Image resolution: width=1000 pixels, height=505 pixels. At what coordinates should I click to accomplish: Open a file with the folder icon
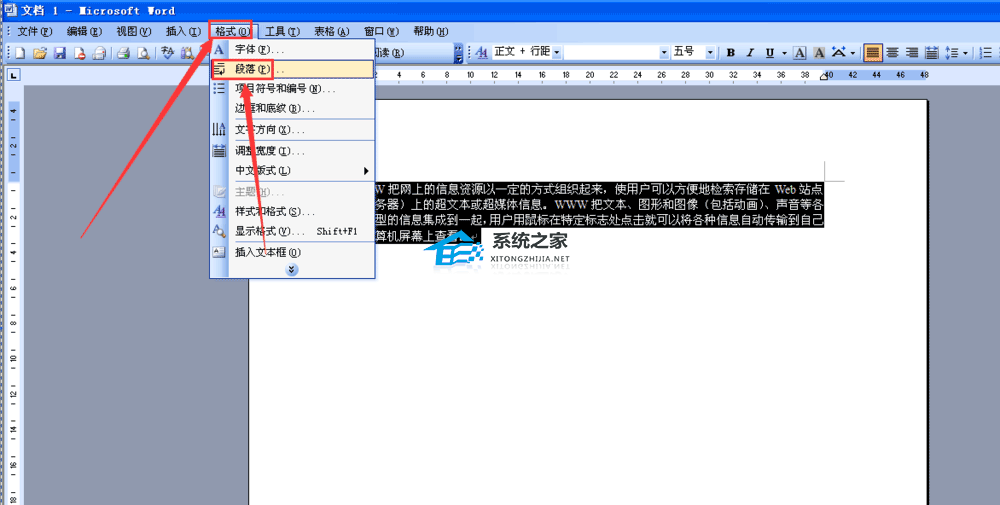(x=40, y=53)
